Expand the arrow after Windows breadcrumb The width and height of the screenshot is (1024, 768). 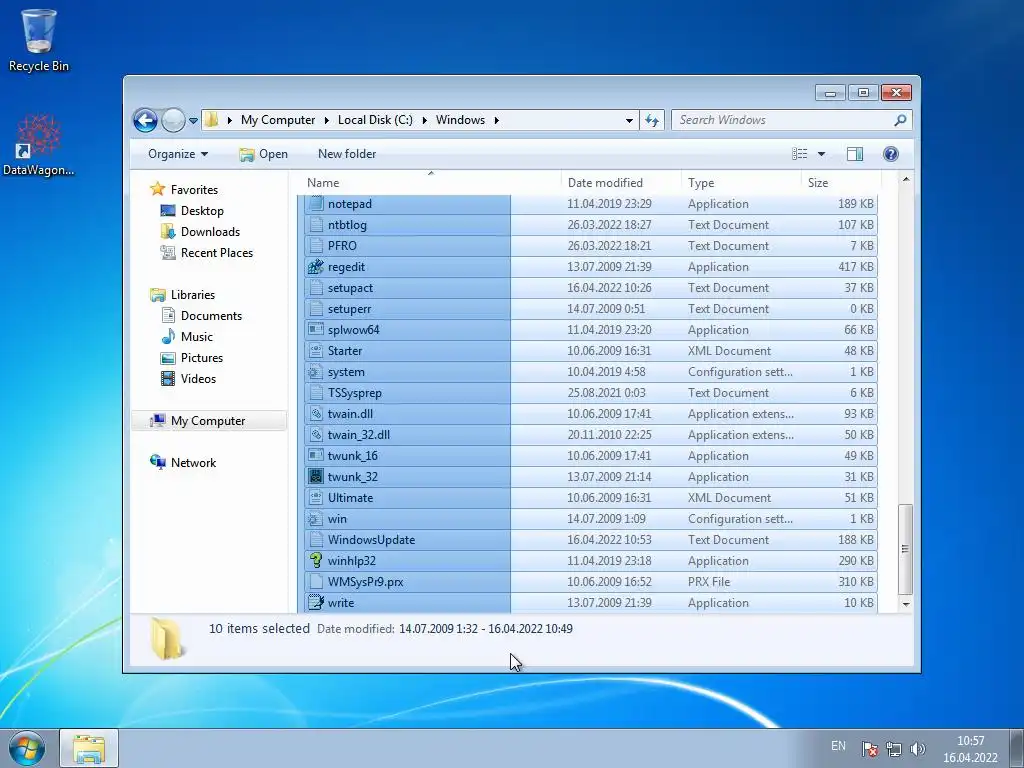497,120
